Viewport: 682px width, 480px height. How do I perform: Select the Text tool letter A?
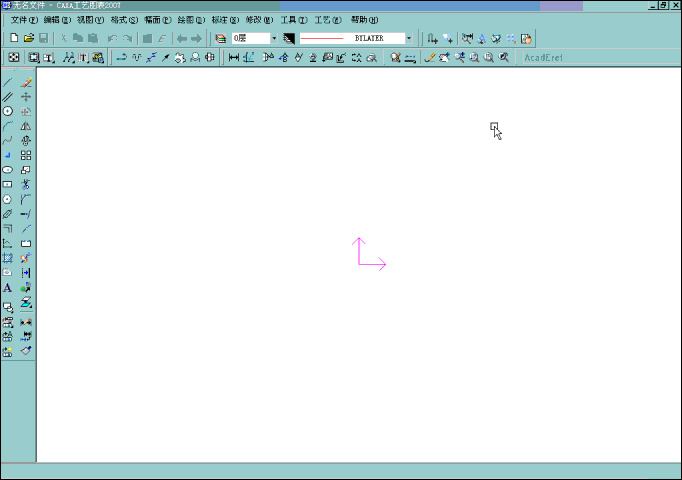tap(8, 287)
